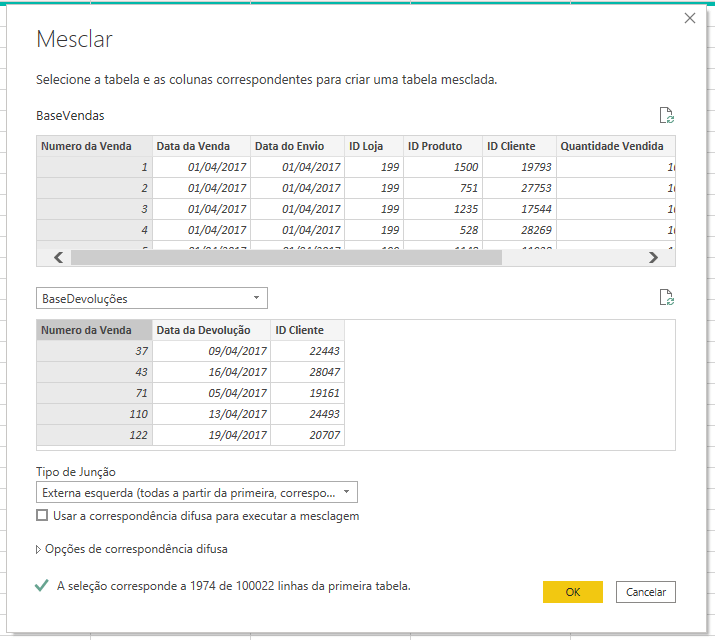Image resolution: width=715 pixels, height=640 pixels.
Task: Click date cell 05/04/2017 in Data da Devolução
Action: tap(212, 393)
